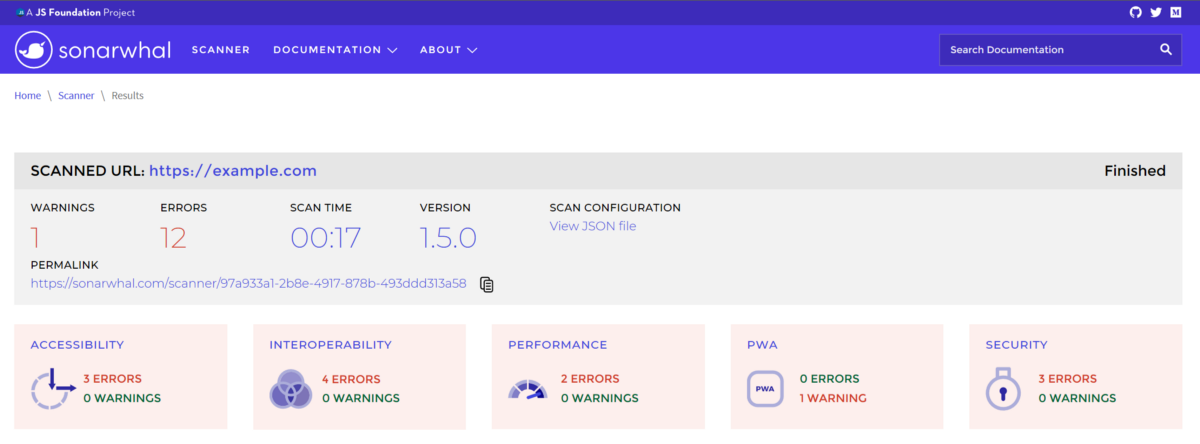1200x444 pixels.
Task: Open the Accessibility category heading
Action: point(77,344)
